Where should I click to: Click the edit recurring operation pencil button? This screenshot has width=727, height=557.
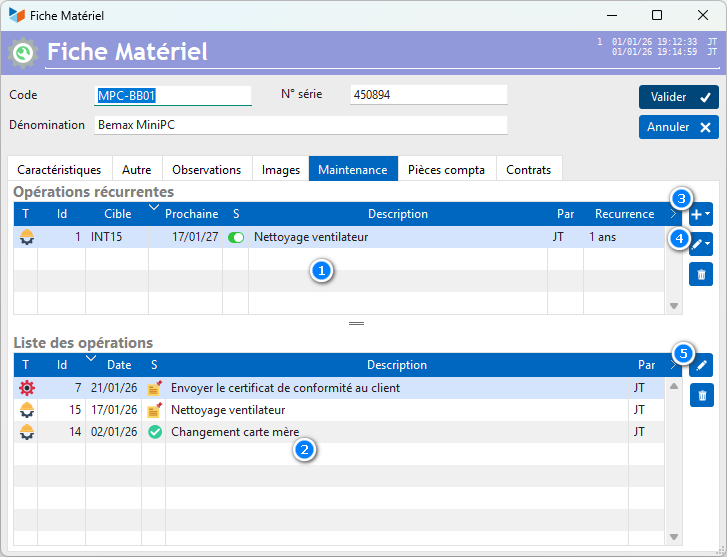[701, 243]
